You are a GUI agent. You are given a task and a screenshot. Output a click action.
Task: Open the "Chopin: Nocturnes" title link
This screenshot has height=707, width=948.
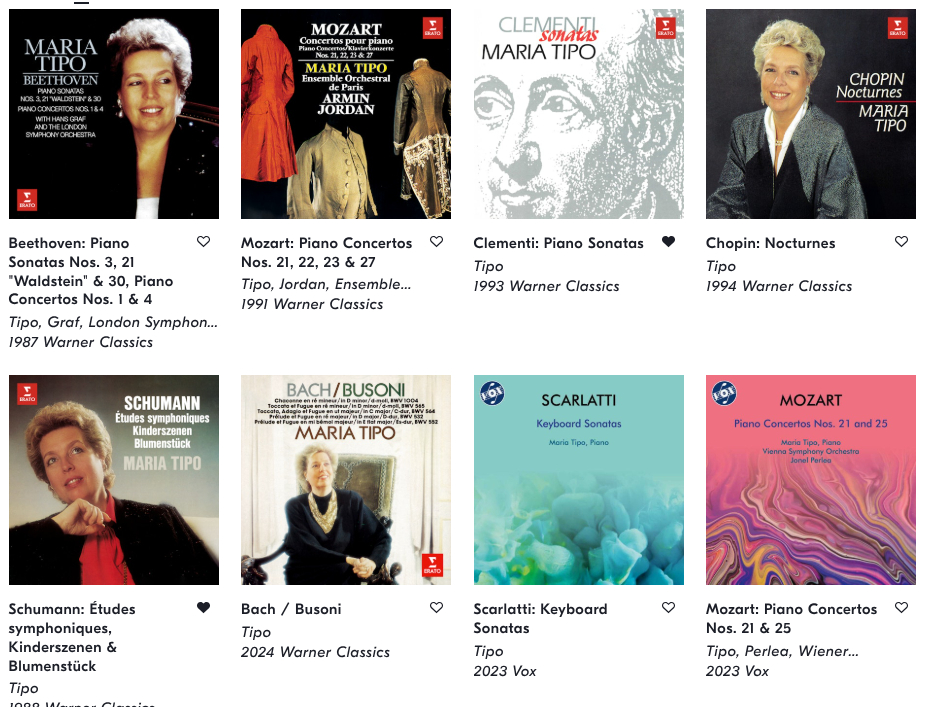click(x=770, y=243)
